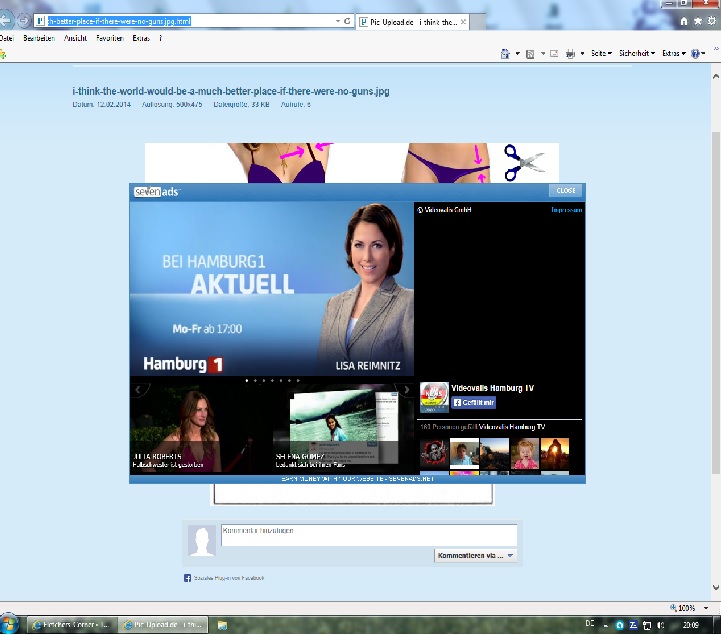Click the printer icon in command bar
The image size is (722, 635).
point(571,53)
